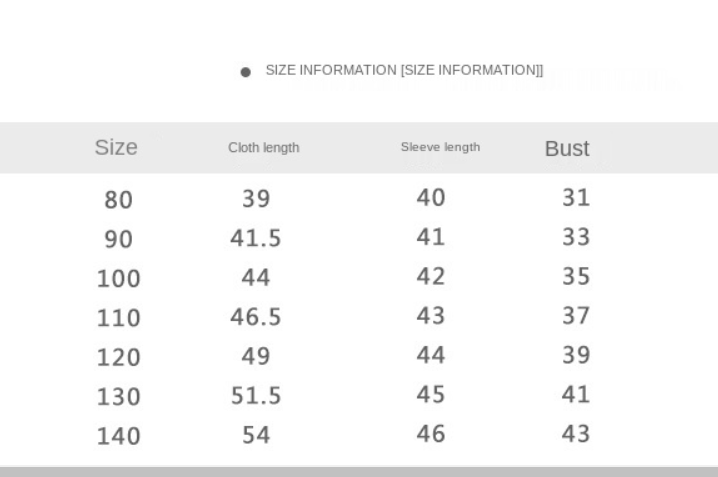Click the Cloth length column header
The width and height of the screenshot is (718, 477).
pos(264,147)
